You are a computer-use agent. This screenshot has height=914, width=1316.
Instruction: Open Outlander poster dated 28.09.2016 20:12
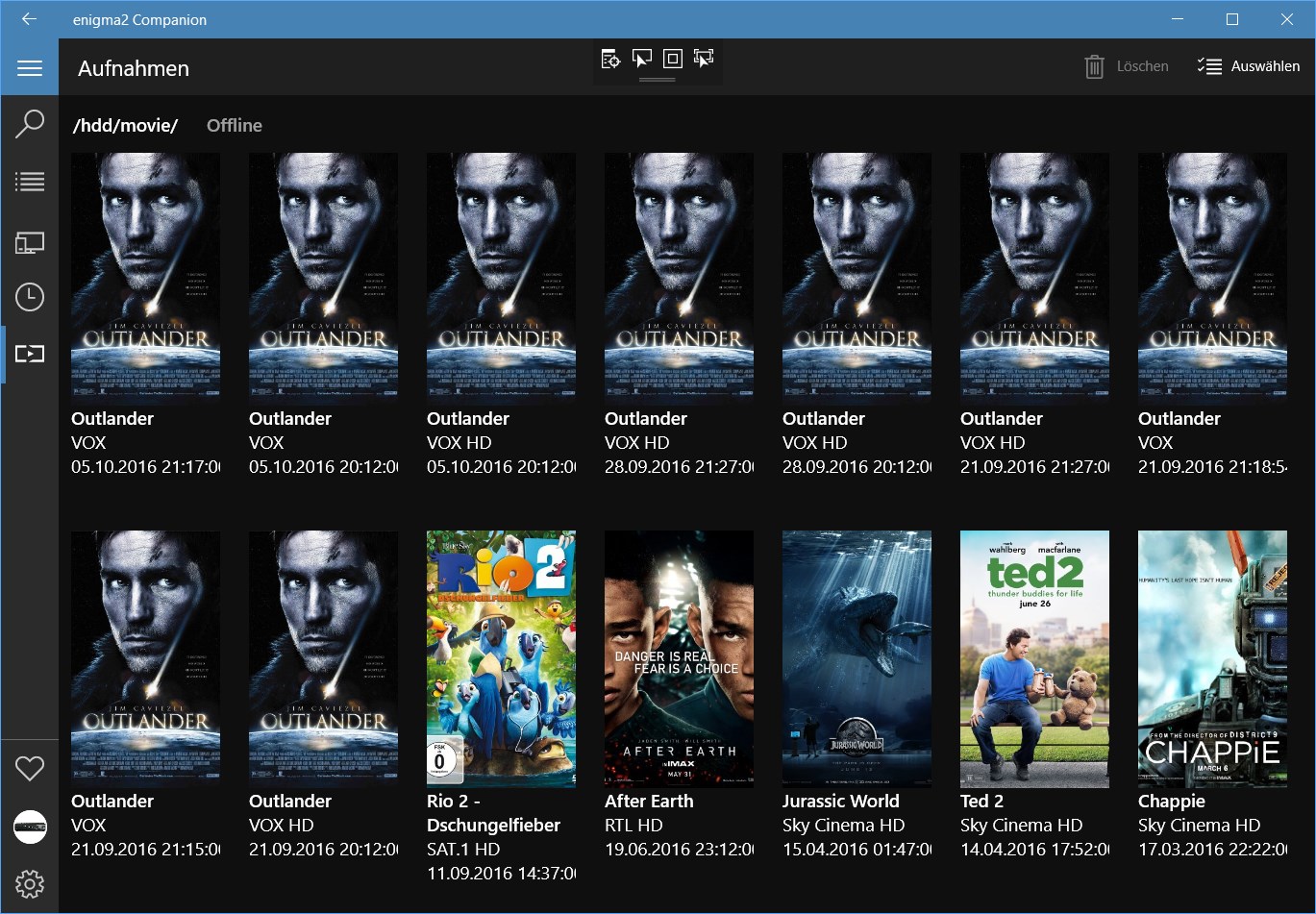click(857, 279)
